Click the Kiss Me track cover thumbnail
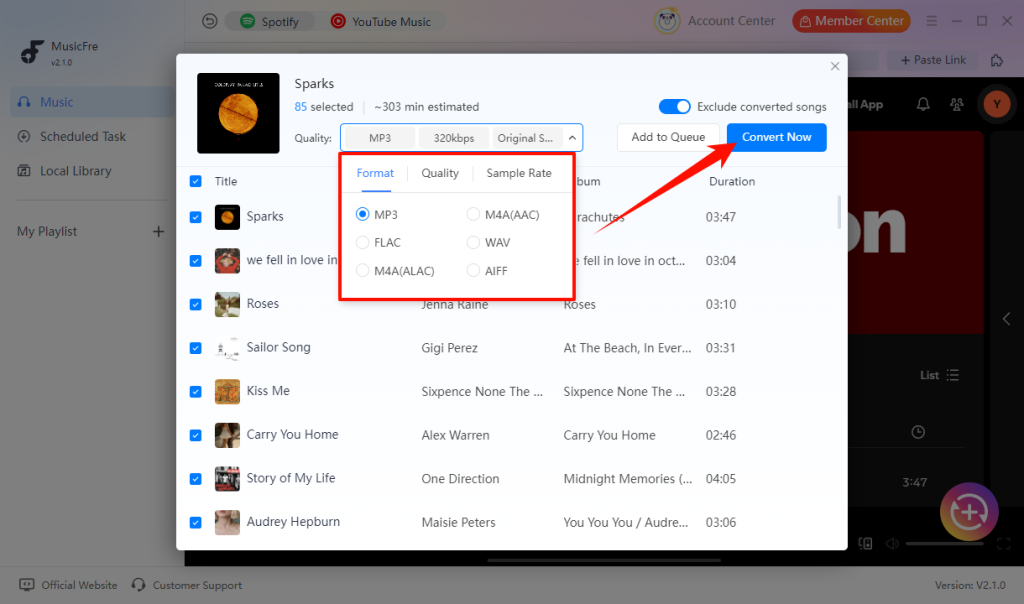 [227, 392]
